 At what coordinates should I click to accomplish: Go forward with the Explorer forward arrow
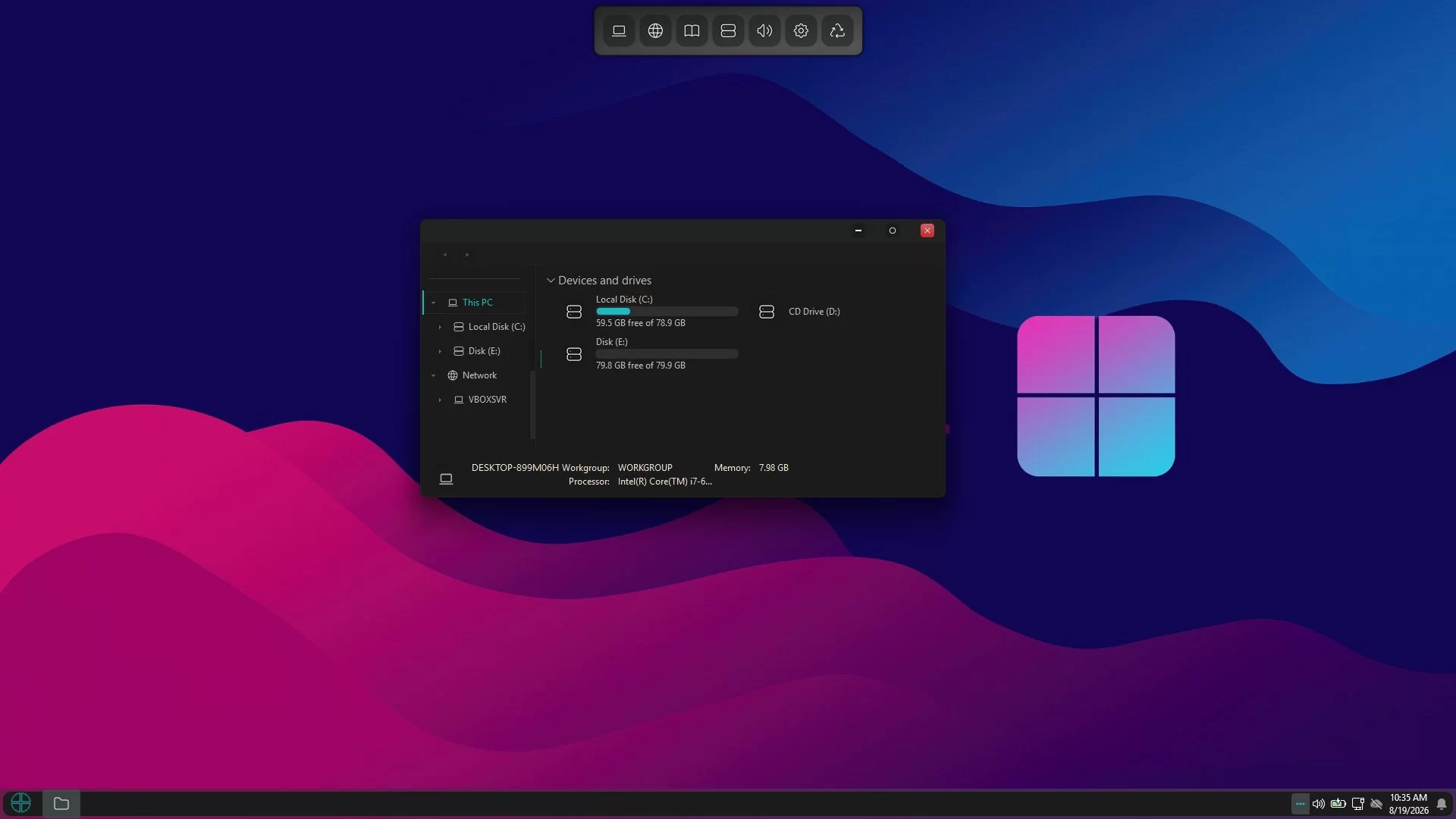[467, 255]
